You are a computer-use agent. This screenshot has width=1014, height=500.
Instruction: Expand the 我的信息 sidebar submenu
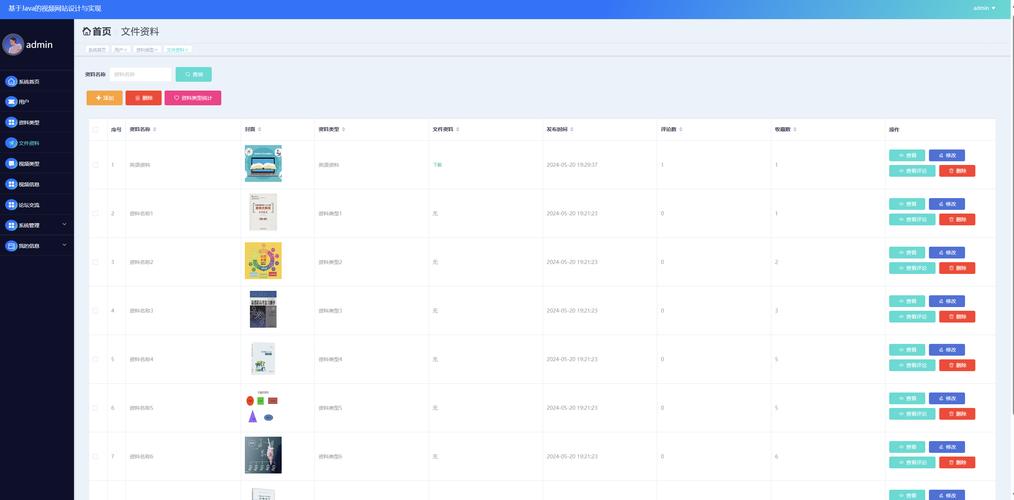[64, 245]
